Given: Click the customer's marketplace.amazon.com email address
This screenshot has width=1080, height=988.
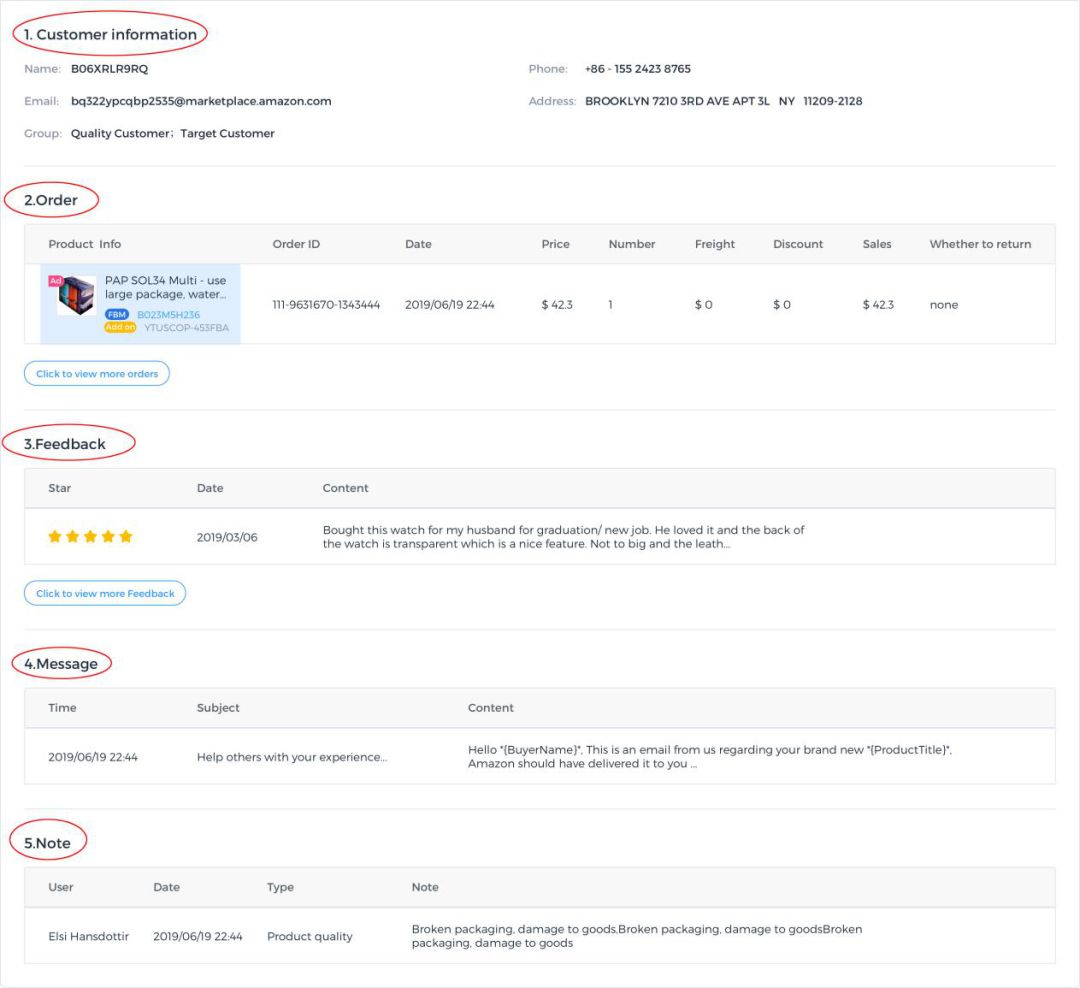Looking at the screenshot, I should point(201,101).
